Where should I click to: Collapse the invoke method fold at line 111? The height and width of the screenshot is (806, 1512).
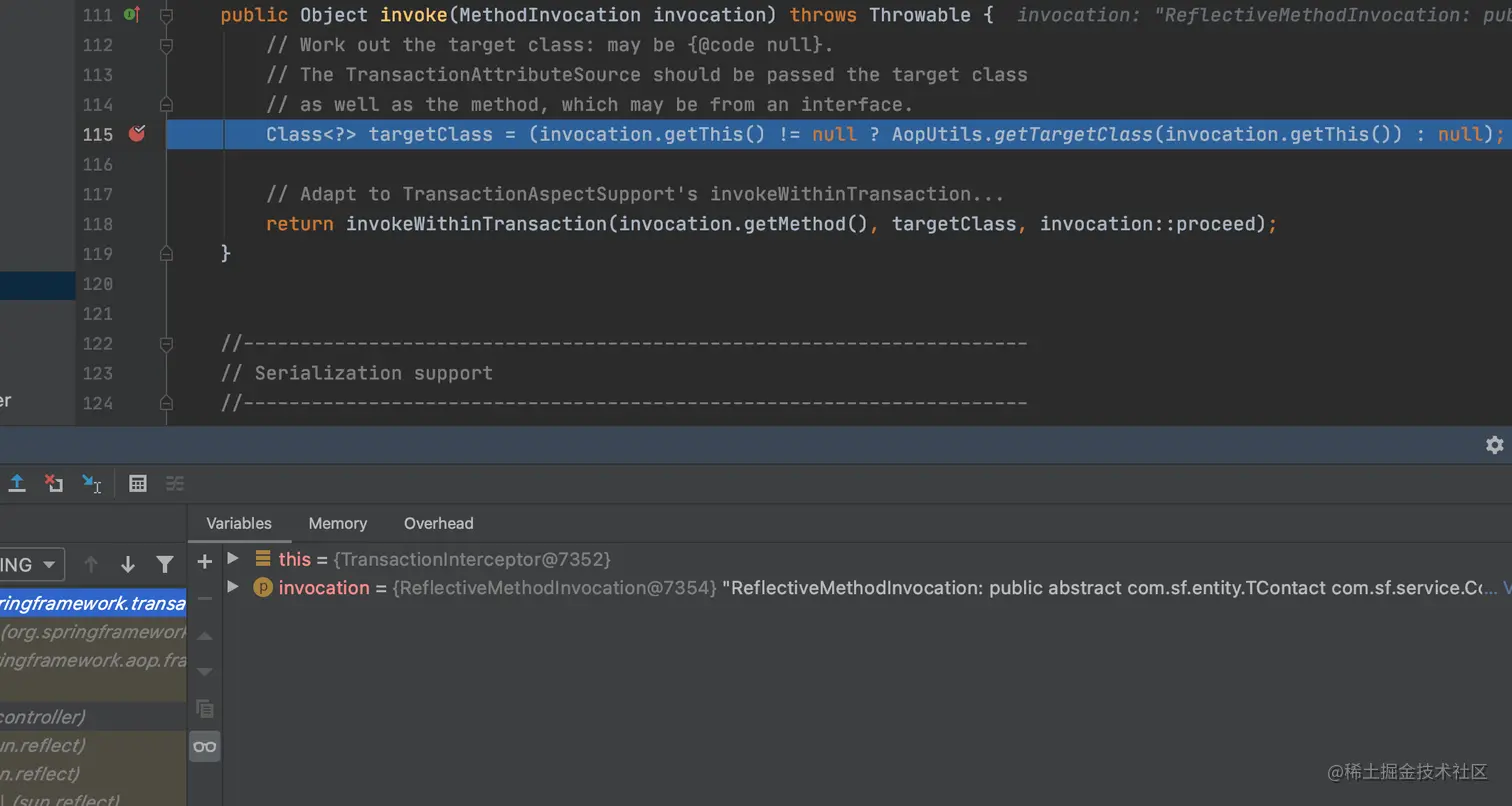pos(167,15)
